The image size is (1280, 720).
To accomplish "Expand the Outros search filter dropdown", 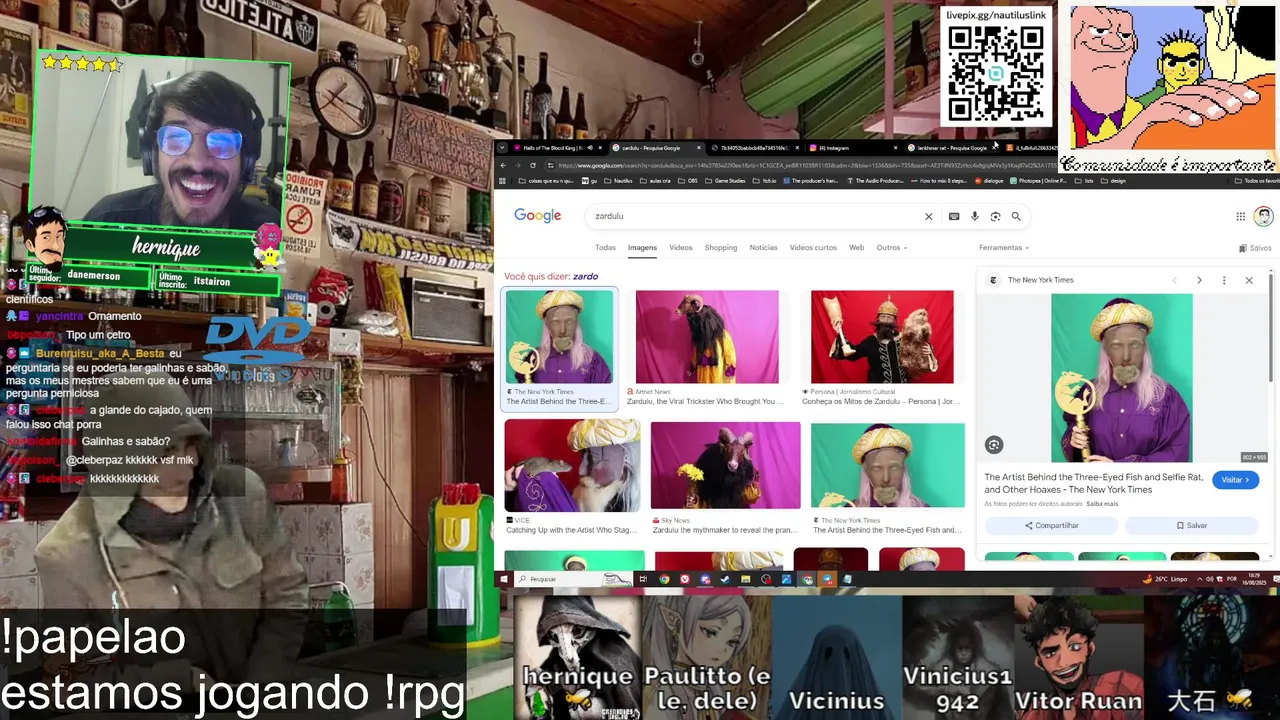I will [892, 248].
